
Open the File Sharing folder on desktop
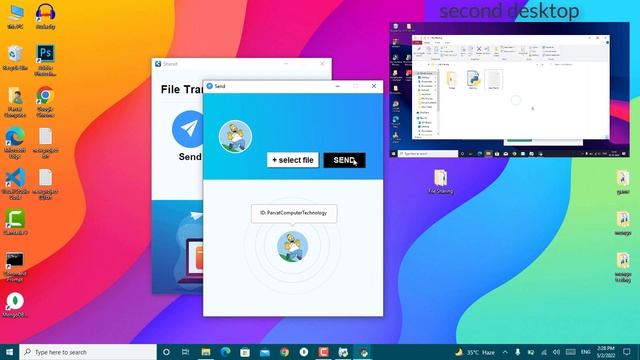(440, 182)
